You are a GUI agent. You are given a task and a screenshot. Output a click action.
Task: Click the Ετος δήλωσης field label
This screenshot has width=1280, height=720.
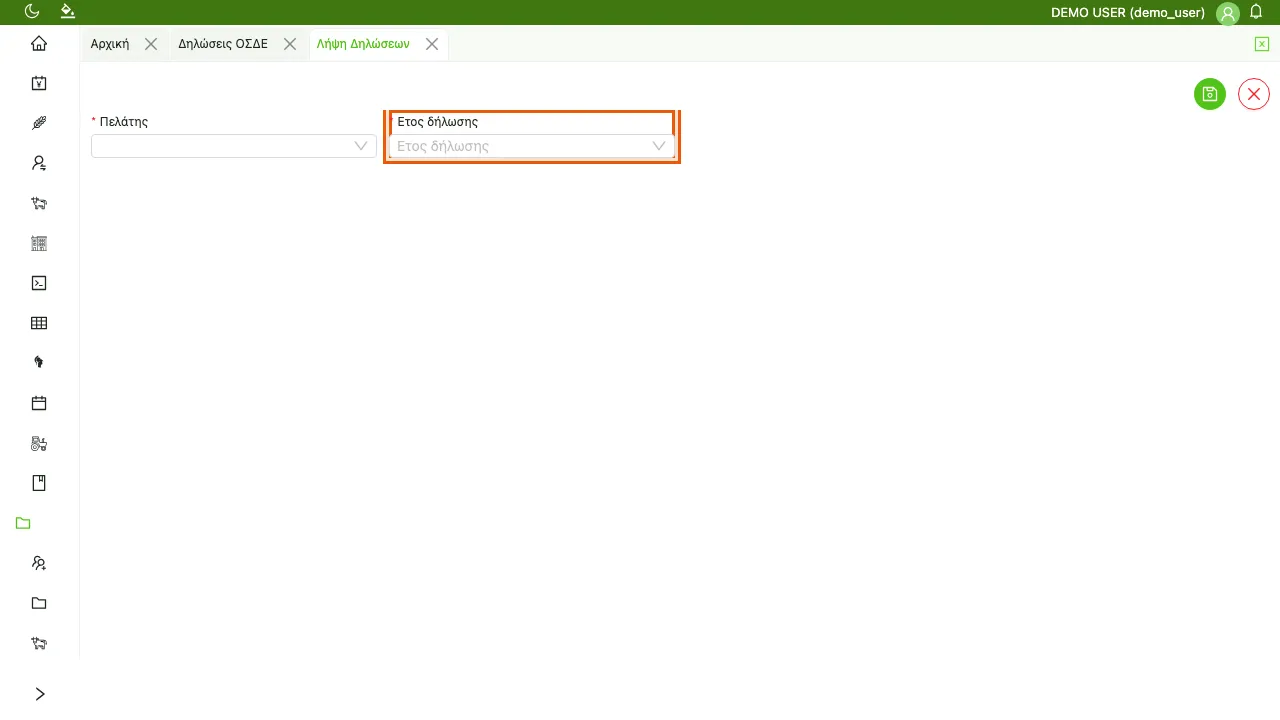point(437,122)
